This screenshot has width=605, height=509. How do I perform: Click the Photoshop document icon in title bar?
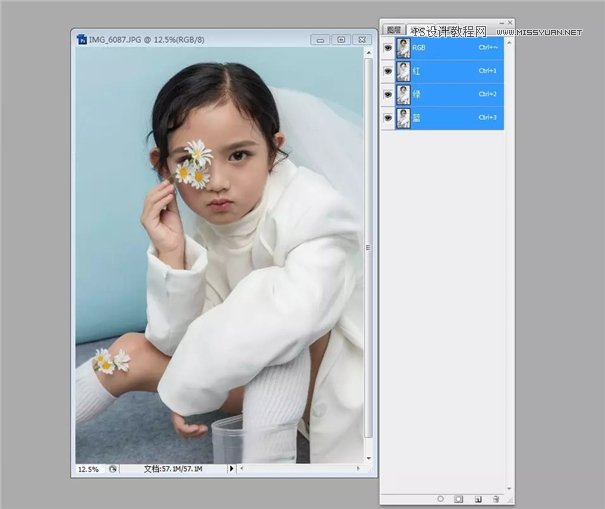[x=82, y=39]
